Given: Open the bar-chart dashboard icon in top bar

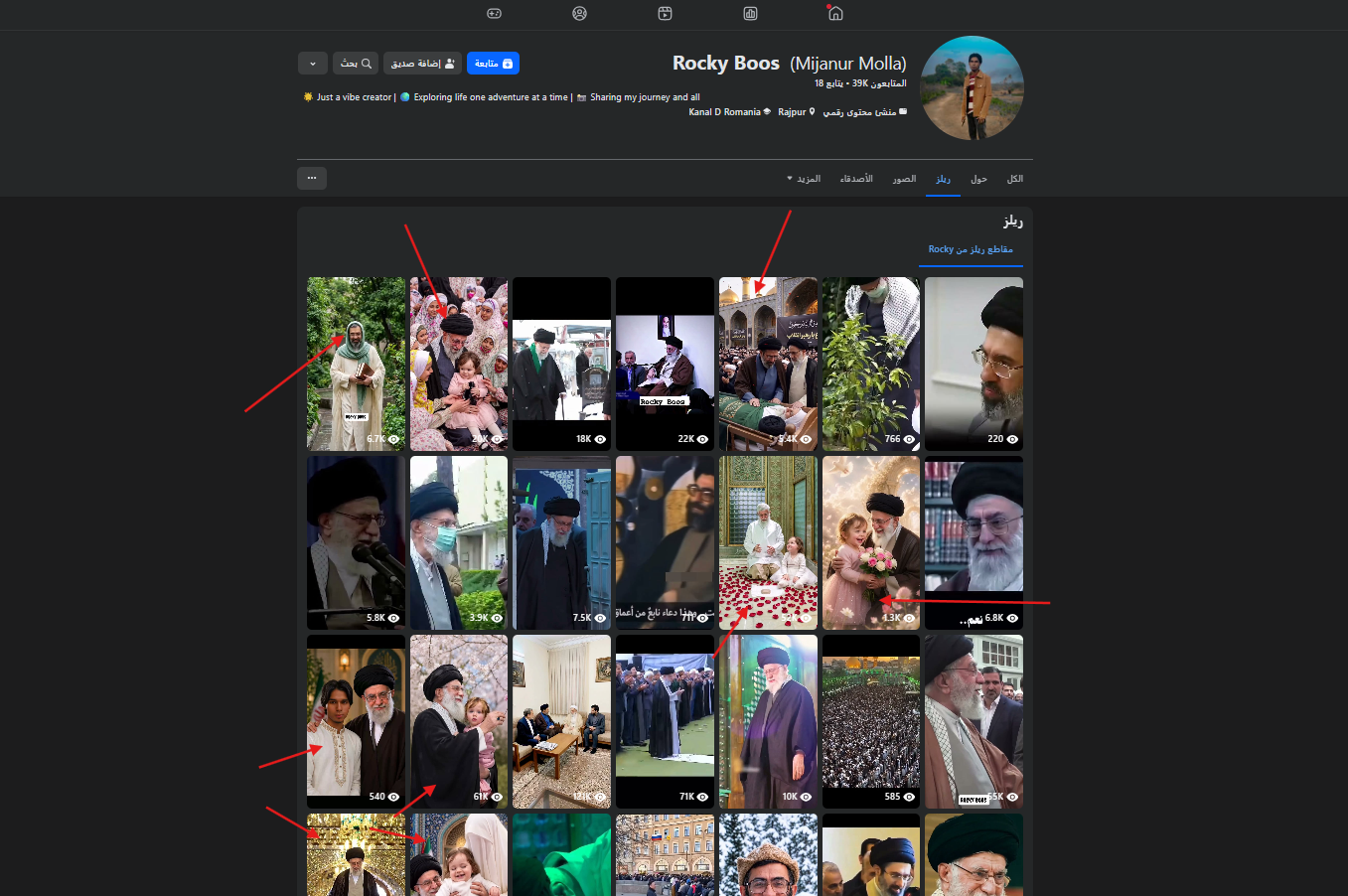Looking at the screenshot, I should (x=750, y=13).
